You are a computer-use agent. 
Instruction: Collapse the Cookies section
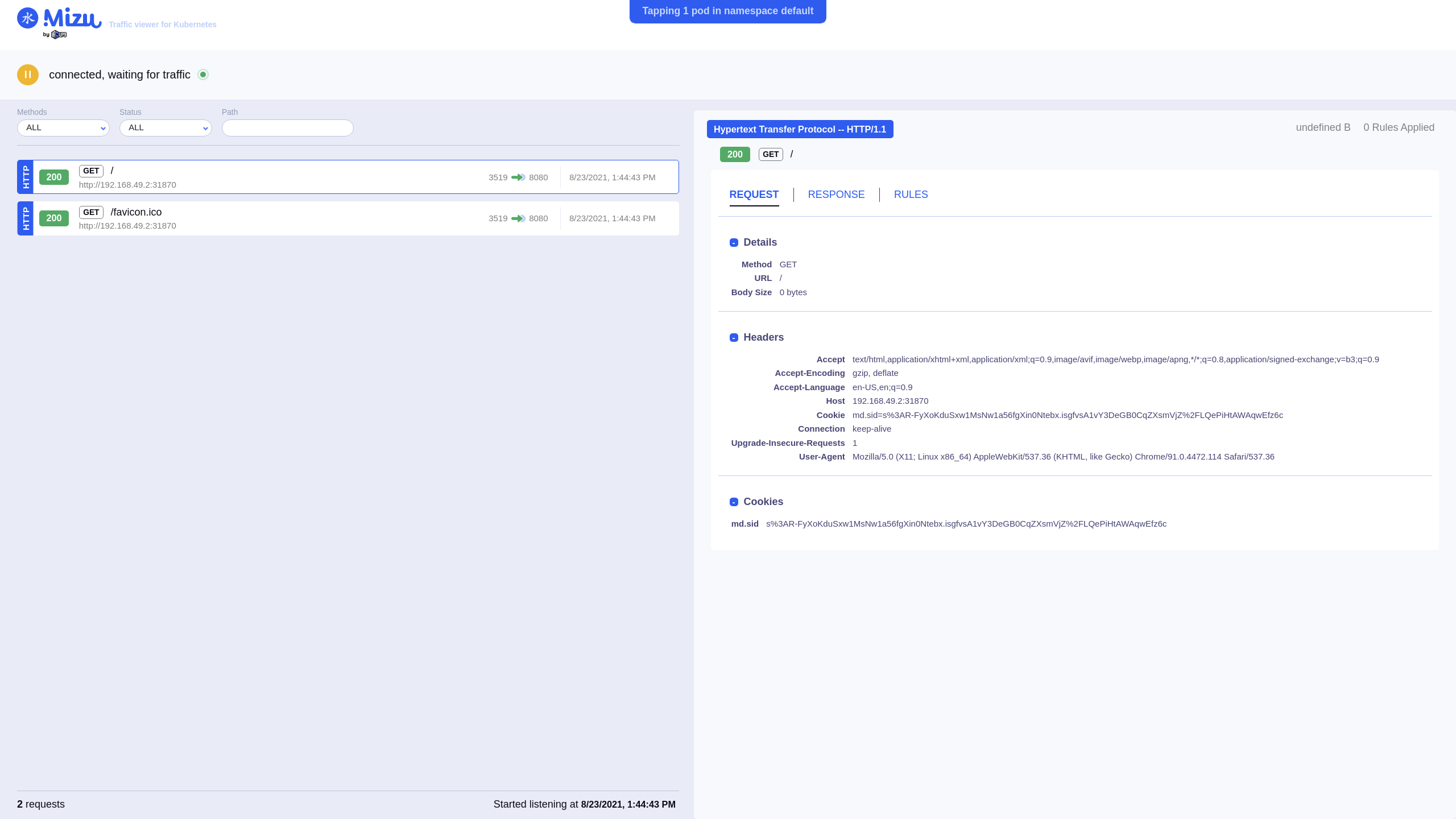[x=734, y=502]
